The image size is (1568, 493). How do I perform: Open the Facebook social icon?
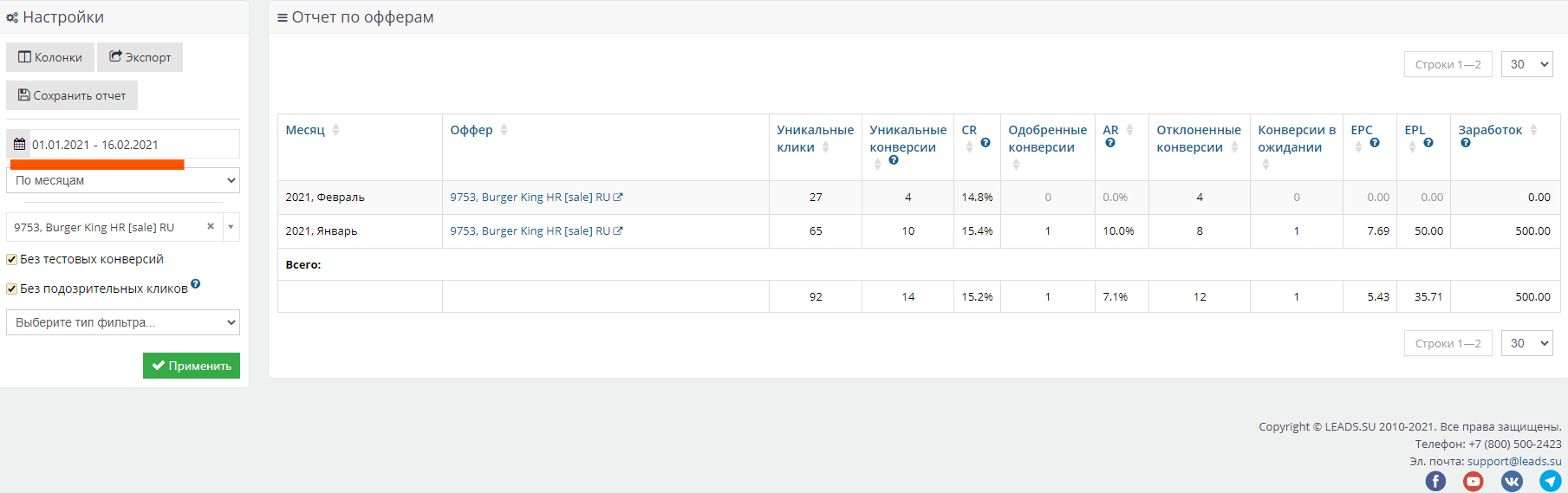(x=1435, y=481)
